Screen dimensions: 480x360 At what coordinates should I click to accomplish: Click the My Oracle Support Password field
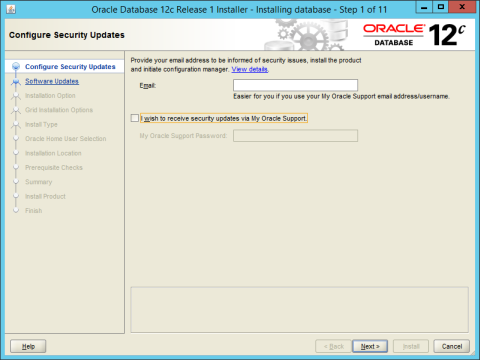point(295,136)
